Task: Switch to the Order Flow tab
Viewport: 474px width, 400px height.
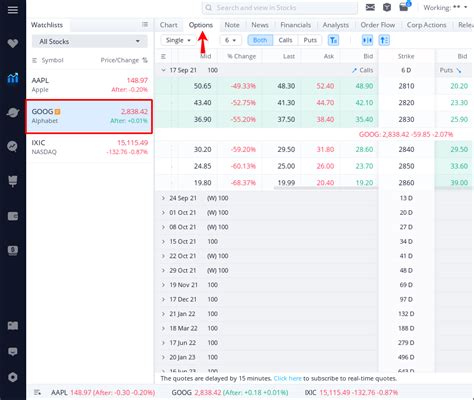Action: (x=378, y=25)
